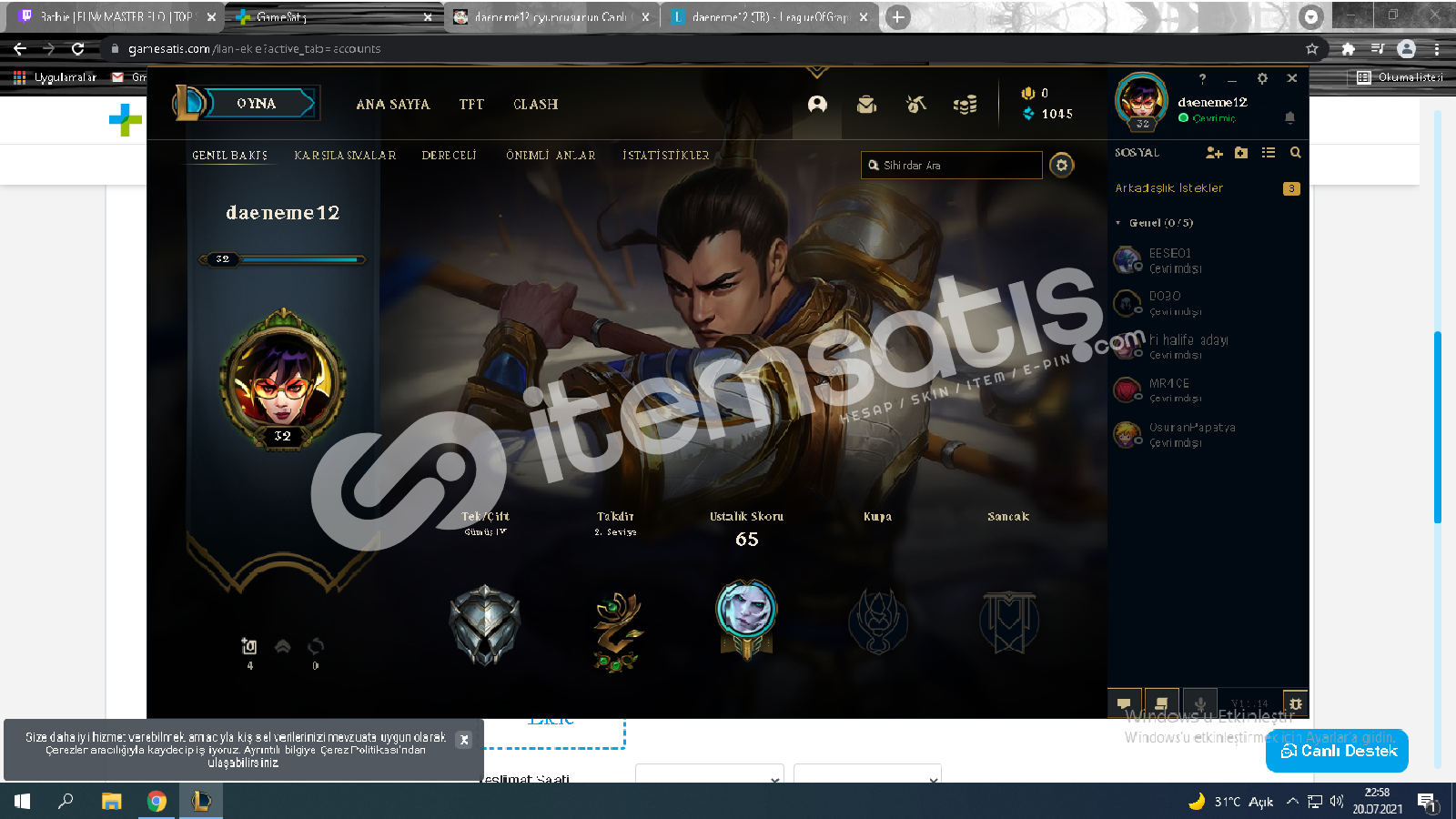Click the Add Friend icon in Sosyal
1456x819 pixels.
pyautogui.click(x=1214, y=153)
